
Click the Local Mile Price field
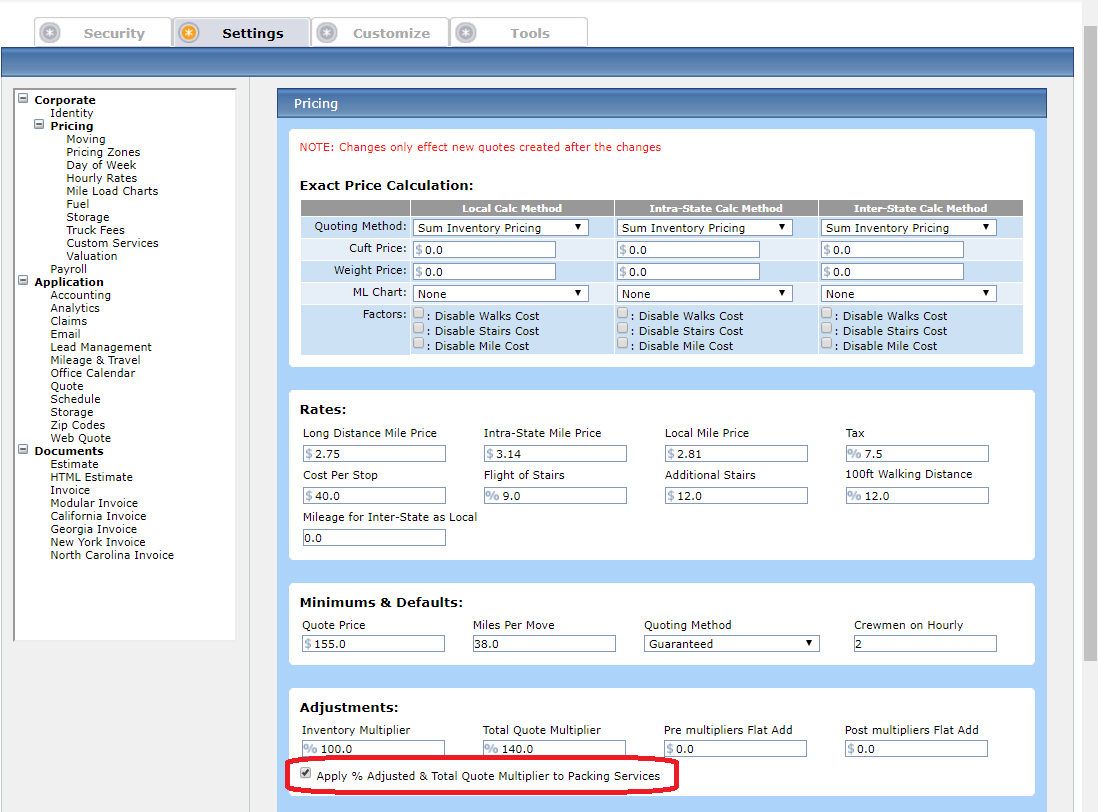click(736, 454)
